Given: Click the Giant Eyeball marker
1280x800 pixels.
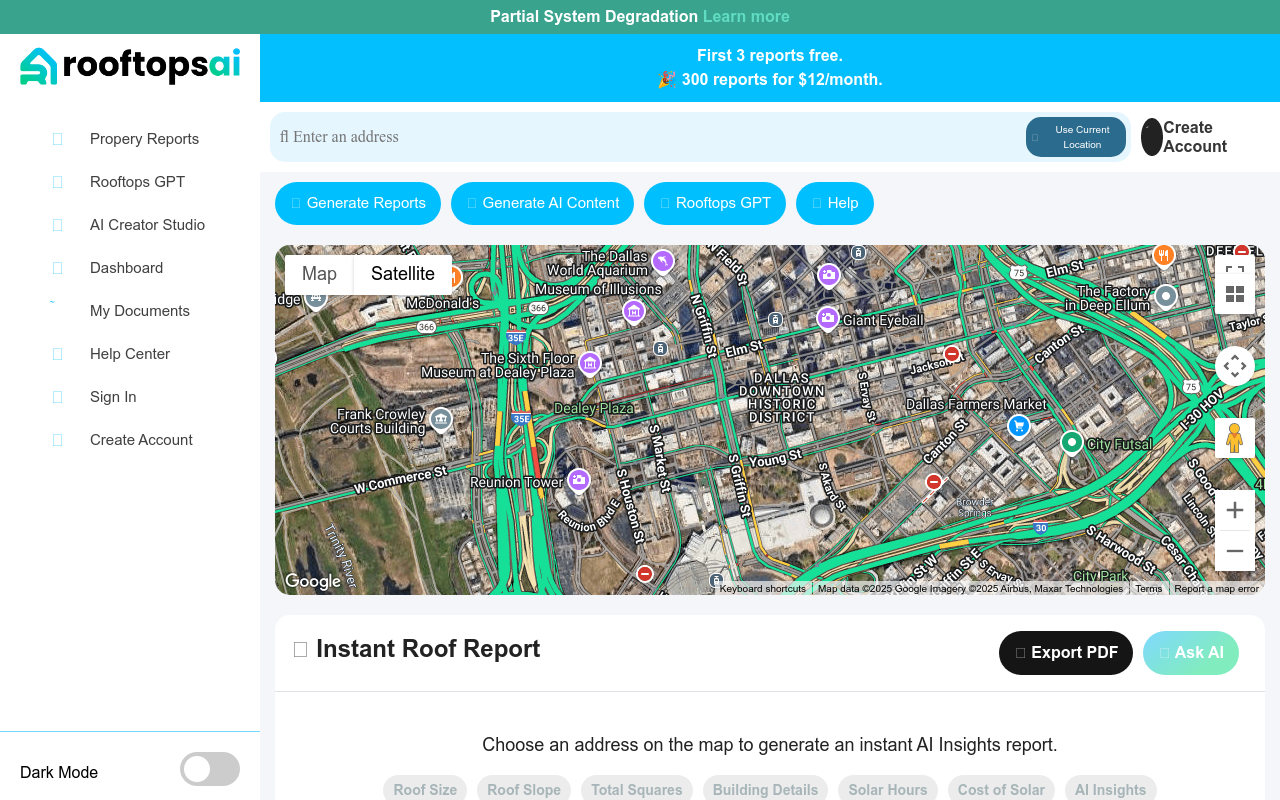Looking at the screenshot, I should [827, 318].
